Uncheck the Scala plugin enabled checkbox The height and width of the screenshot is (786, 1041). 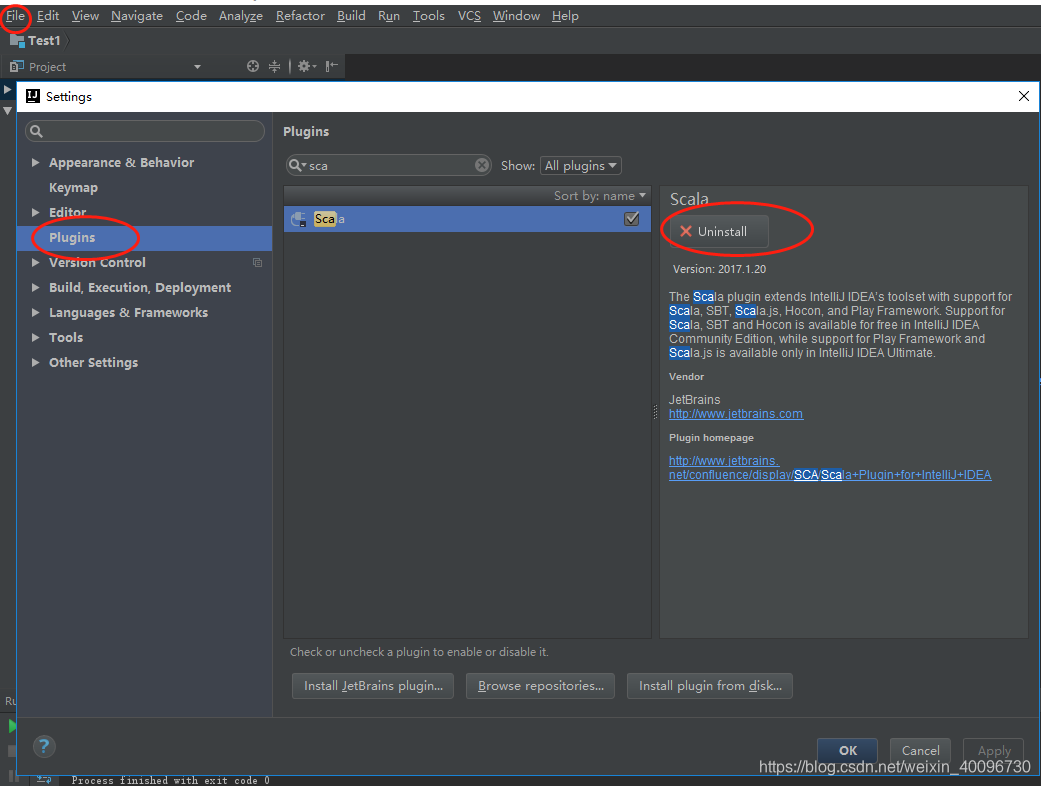click(631, 219)
